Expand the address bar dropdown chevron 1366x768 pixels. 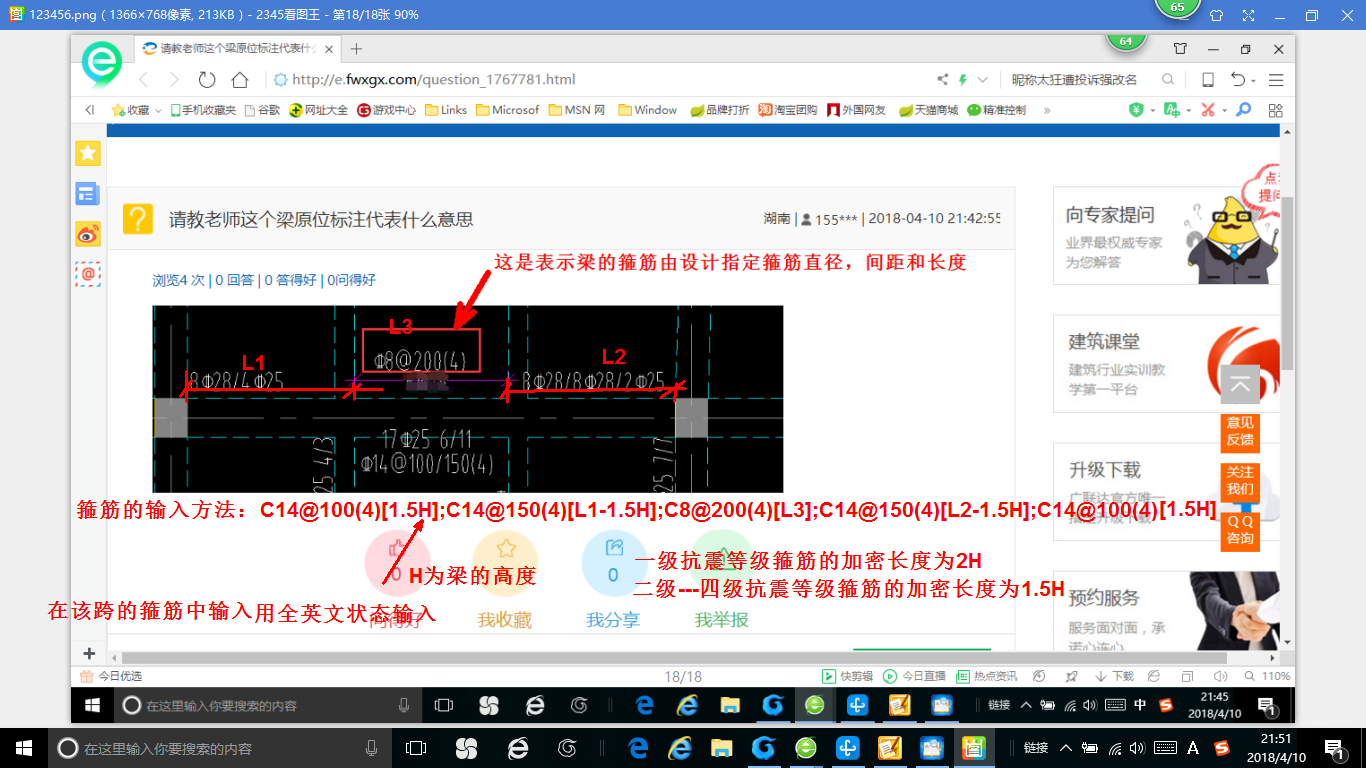pyautogui.click(x=983, y=80)
